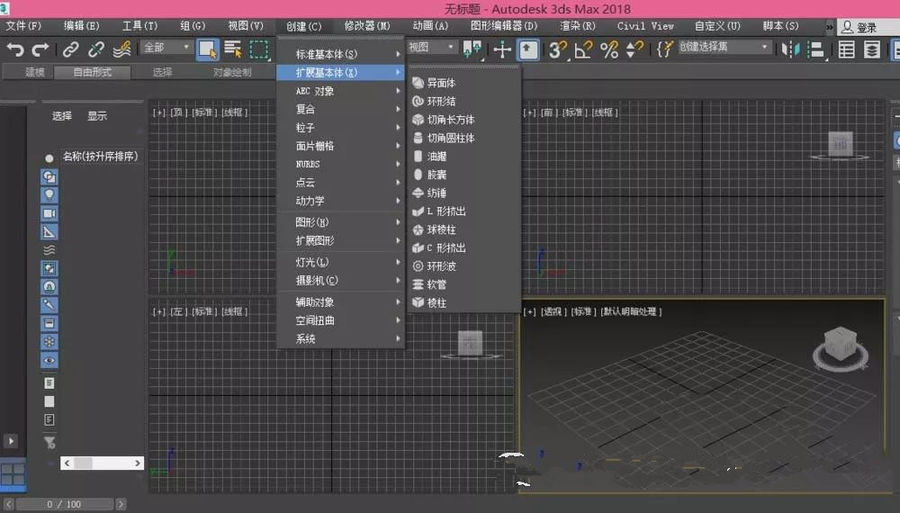The image size is (900, 513).
Task: Toggle the 3D Snaps icon
Action: [x=557, y=50]
